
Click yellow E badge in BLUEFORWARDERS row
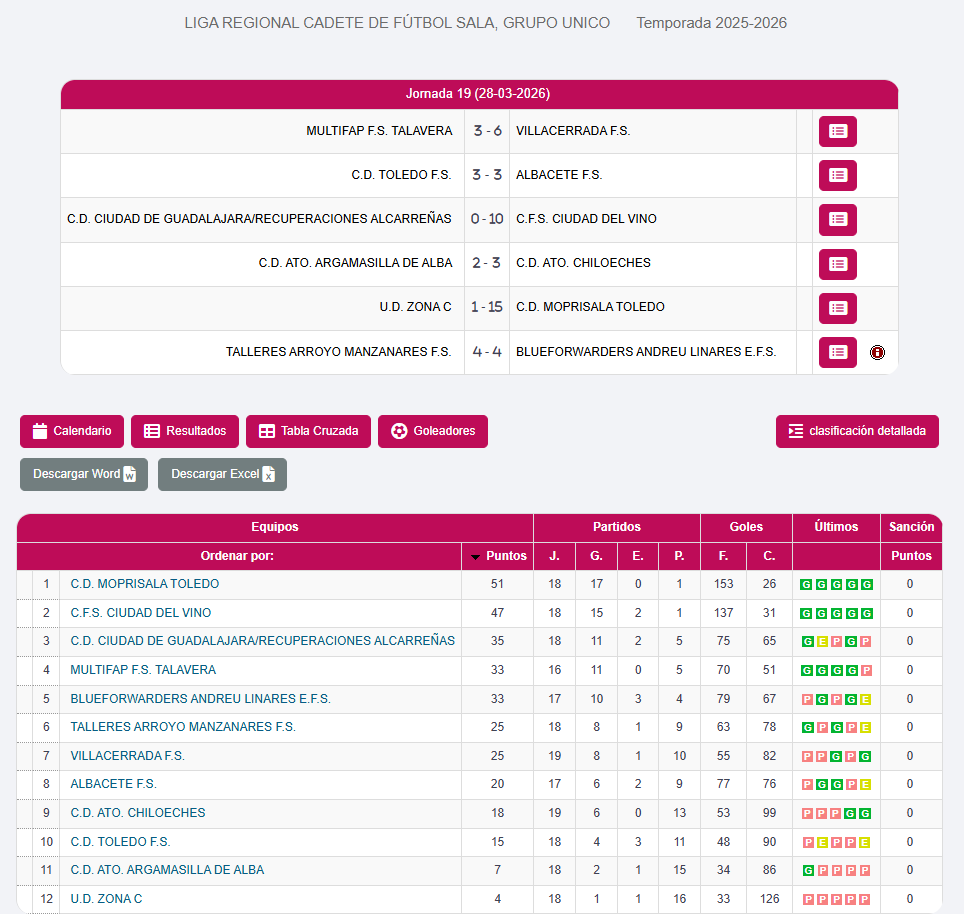tap(865, 699)
